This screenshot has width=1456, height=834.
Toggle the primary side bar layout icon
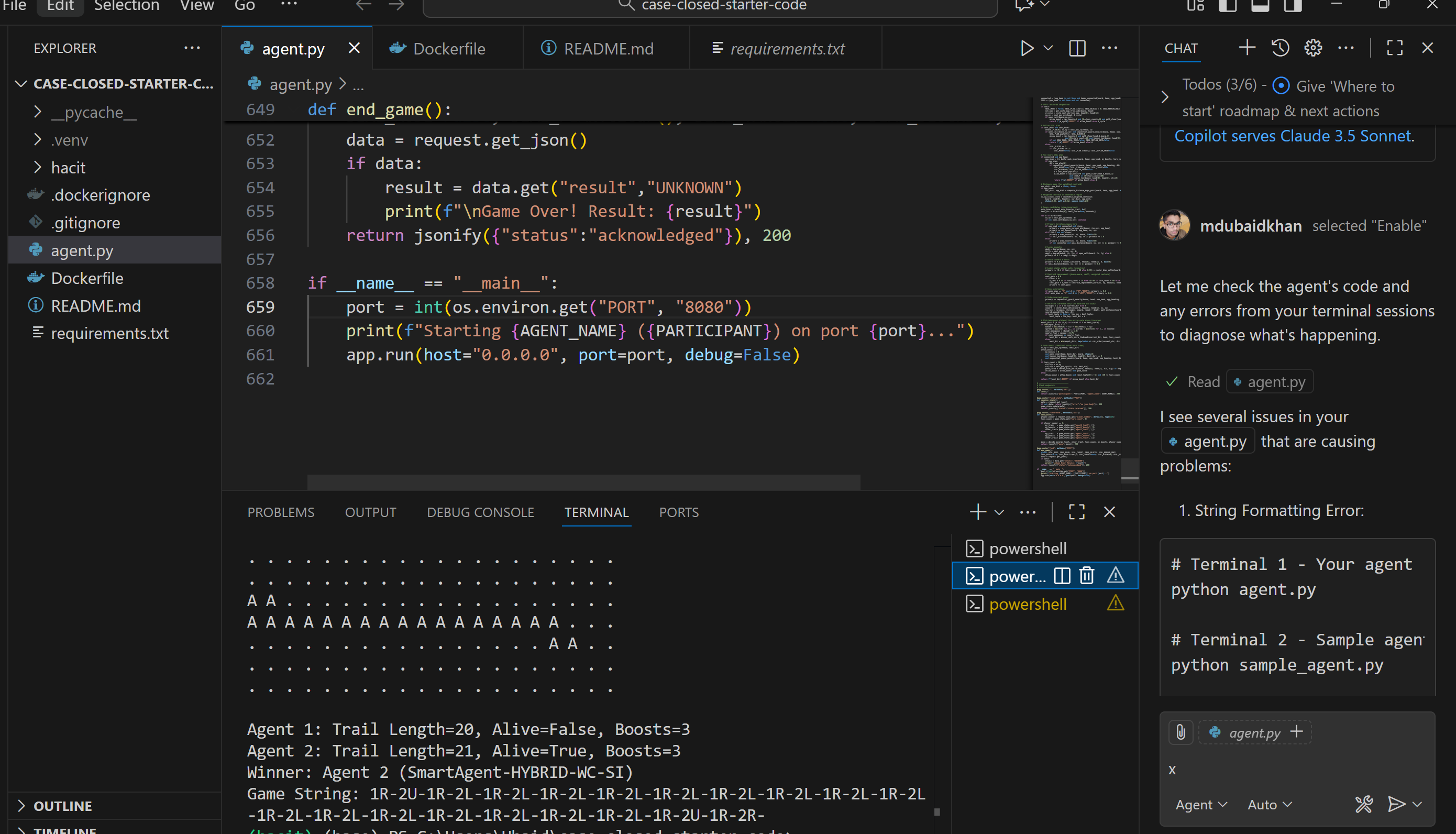[1228, 6]
